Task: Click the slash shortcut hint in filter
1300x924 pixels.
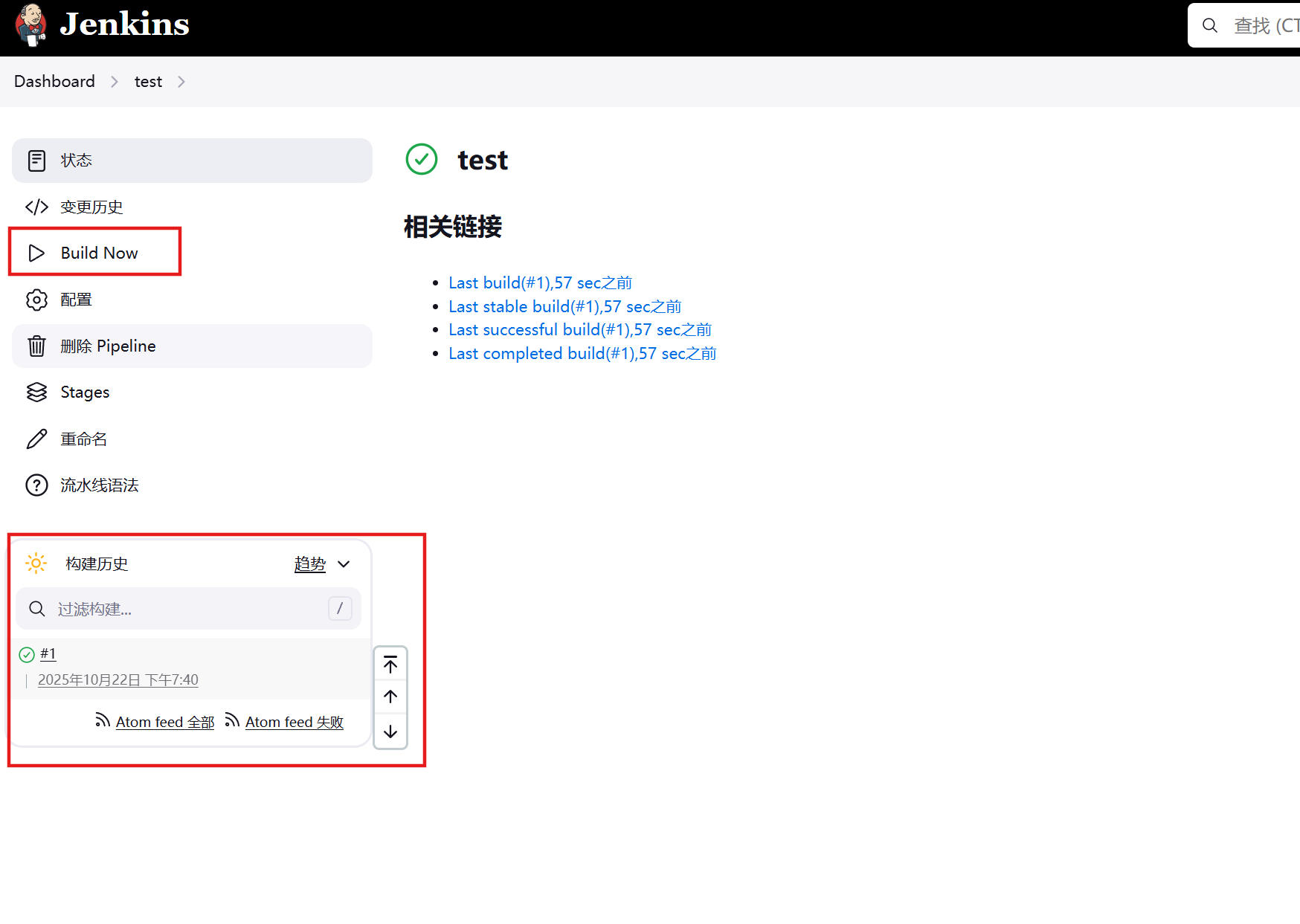Action: coord(340,609)
